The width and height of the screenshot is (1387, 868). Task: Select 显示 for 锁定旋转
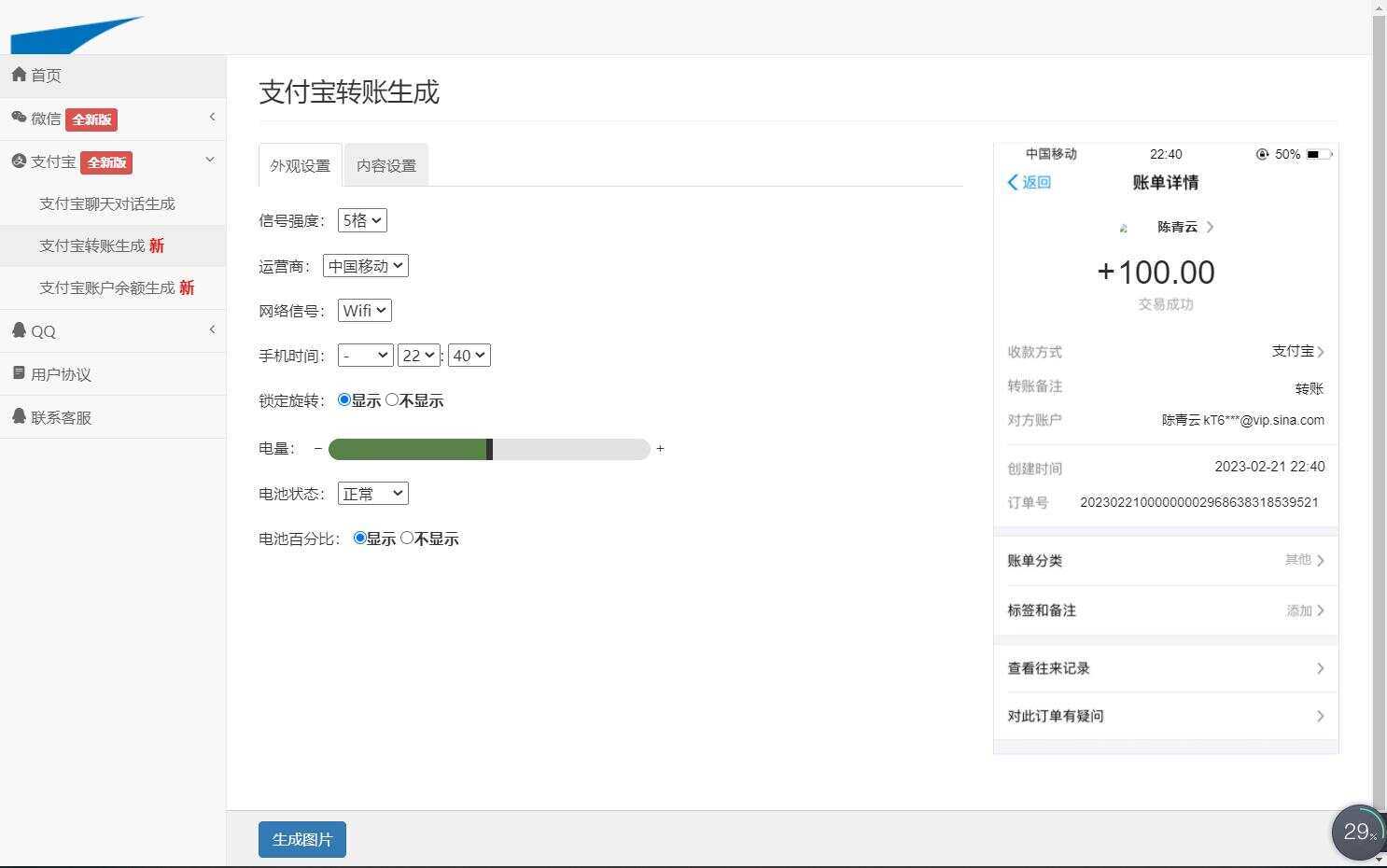click(344, 399)
